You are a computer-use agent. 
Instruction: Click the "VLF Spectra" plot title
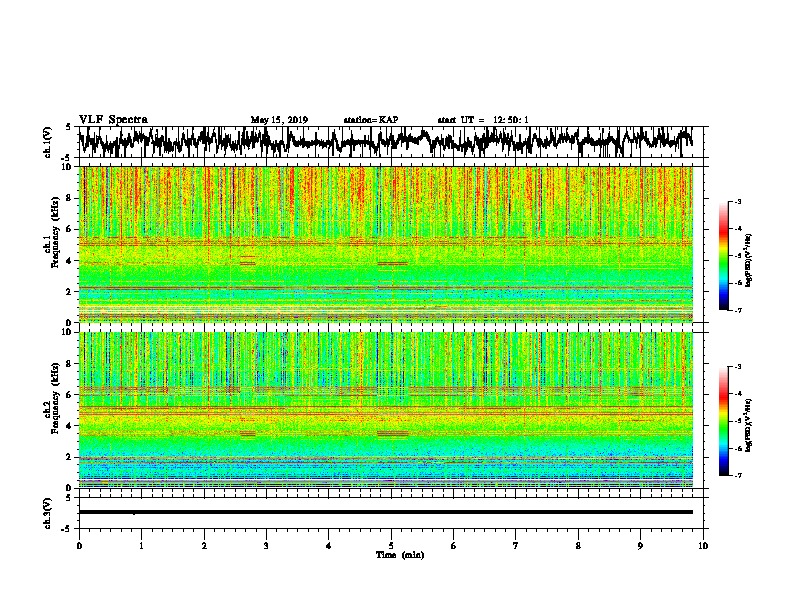(113, 120)
